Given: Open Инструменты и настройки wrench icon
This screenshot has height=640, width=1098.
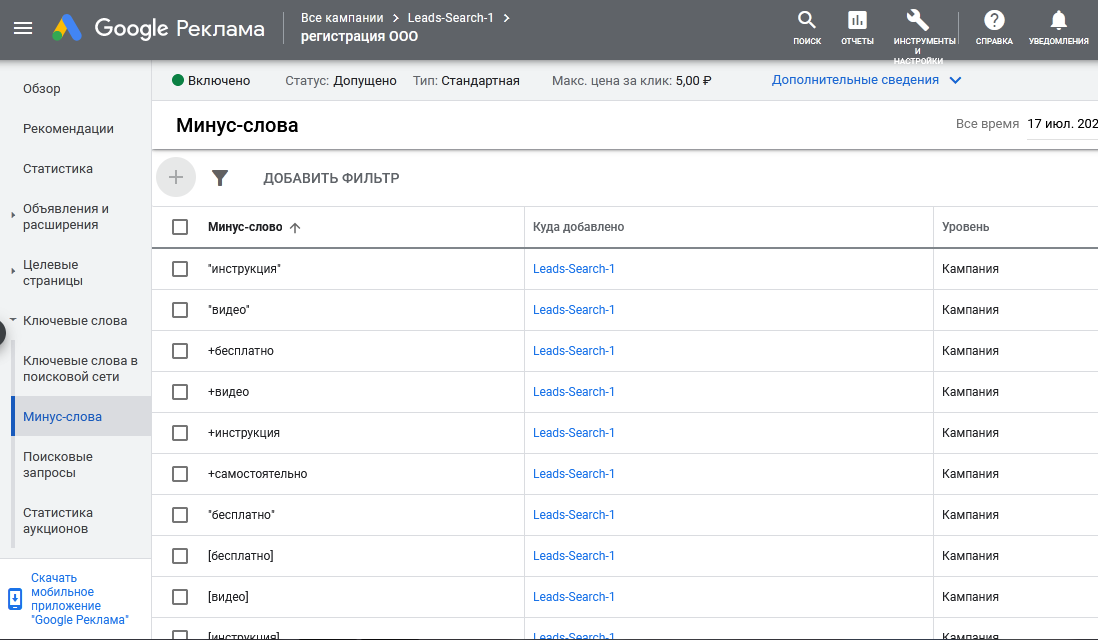Looking at the screenshot, I should (917, 21).
